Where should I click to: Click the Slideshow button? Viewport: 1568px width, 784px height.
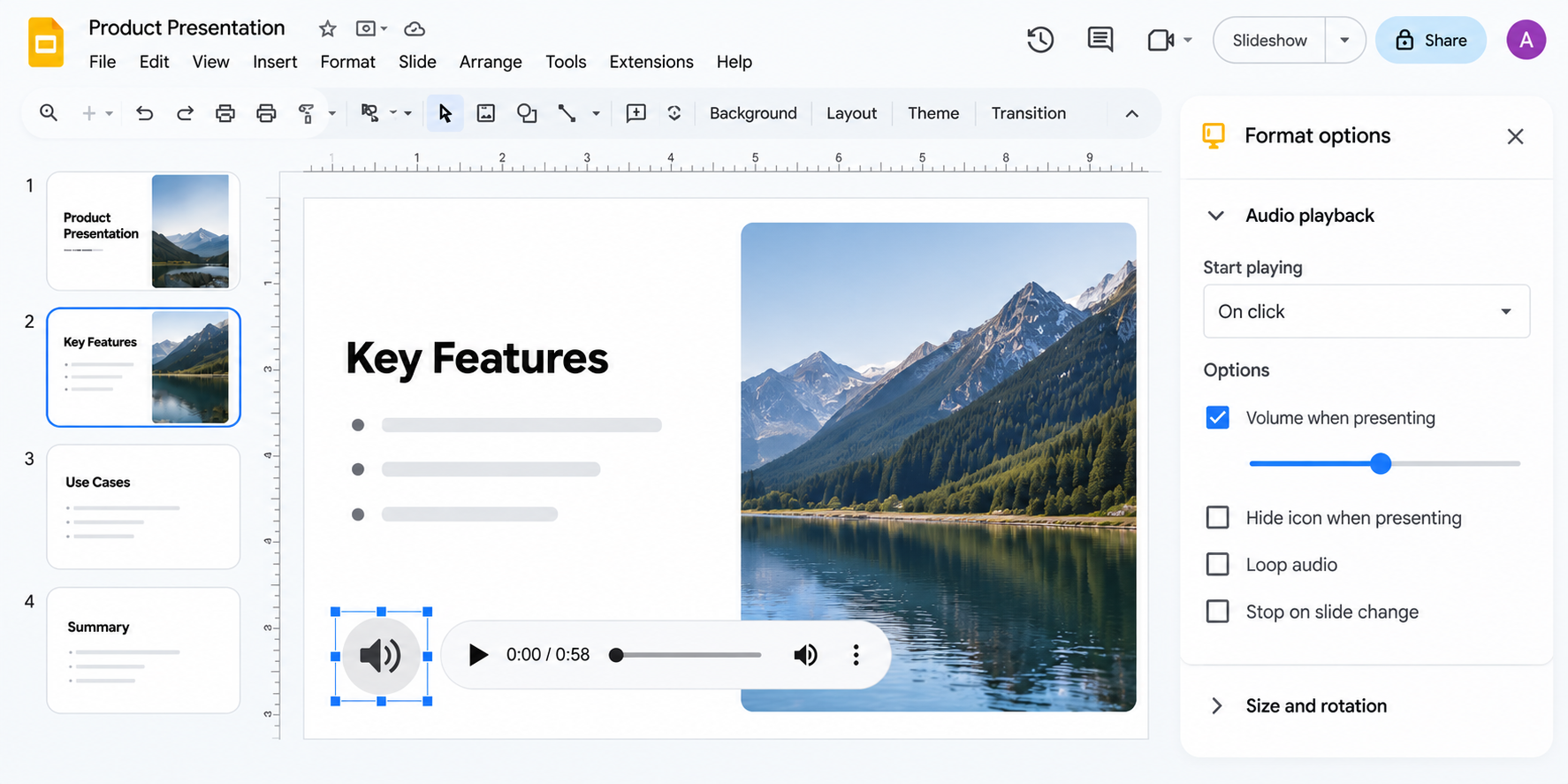1269,40
